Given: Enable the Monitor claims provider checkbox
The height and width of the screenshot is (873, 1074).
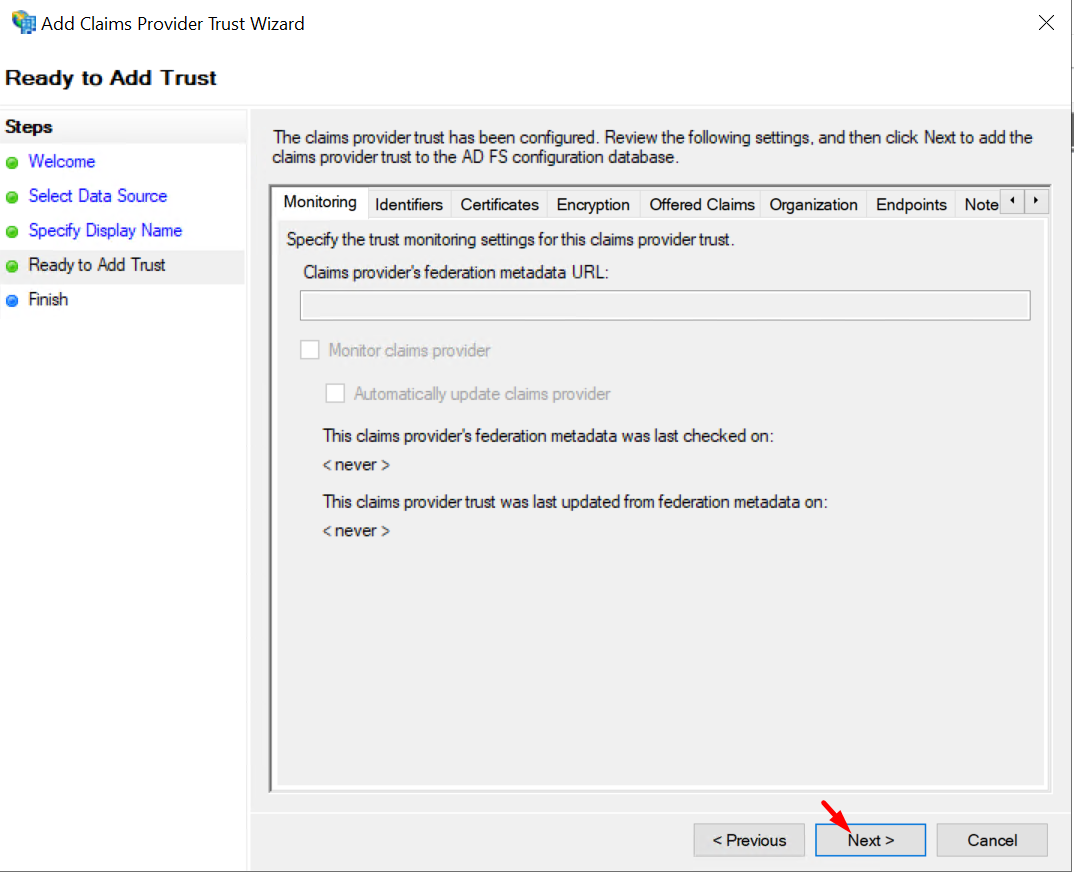Looking at the screenshot, I should 310,350.
